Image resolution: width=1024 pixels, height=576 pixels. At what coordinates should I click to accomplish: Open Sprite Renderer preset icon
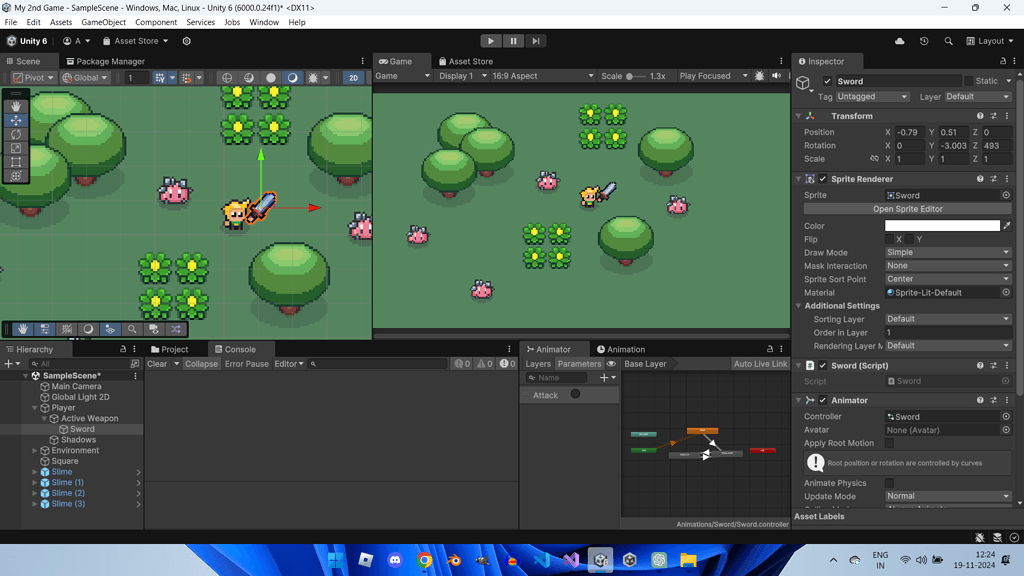(993, 178)
